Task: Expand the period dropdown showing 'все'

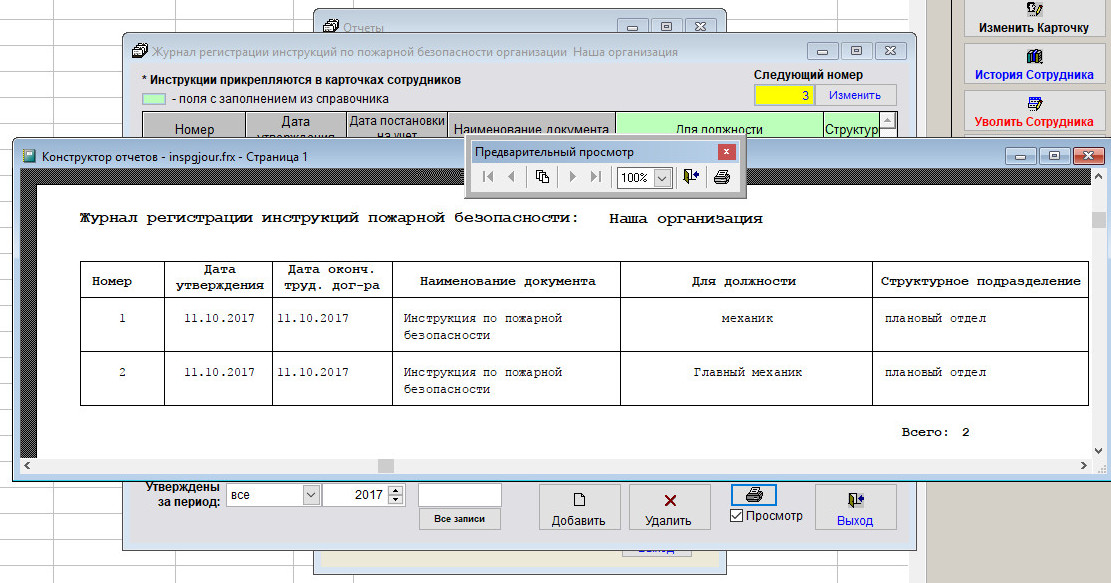Action: click(310, 495)
